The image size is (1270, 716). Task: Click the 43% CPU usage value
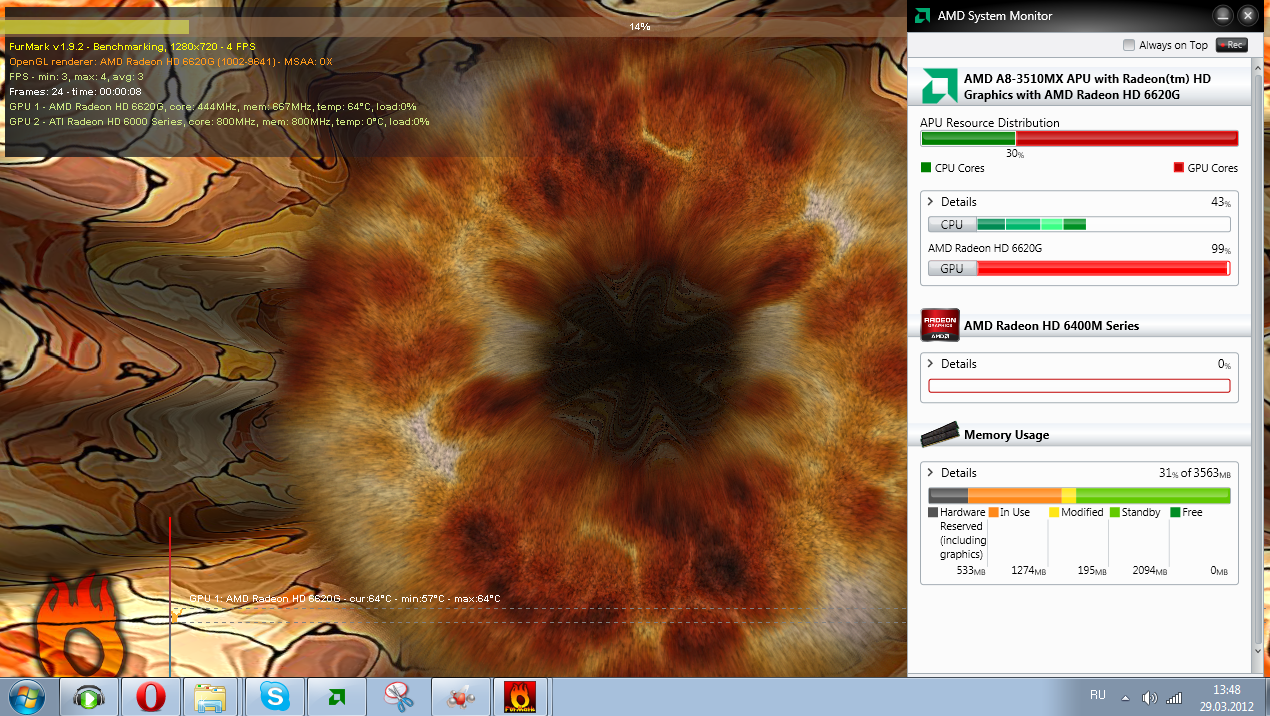point(1221,202)
